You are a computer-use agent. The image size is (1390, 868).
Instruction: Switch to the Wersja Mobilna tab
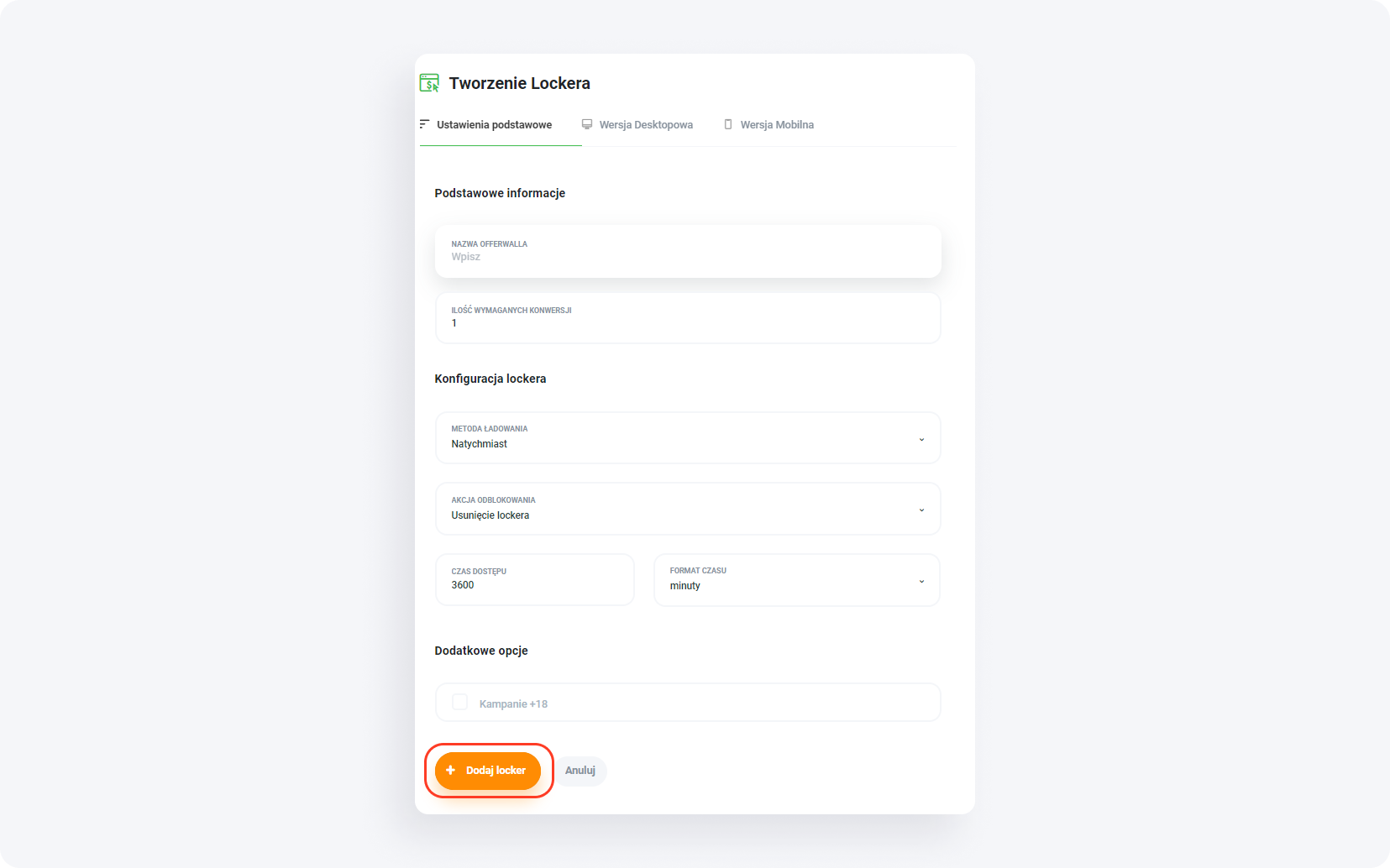point(776,124)
